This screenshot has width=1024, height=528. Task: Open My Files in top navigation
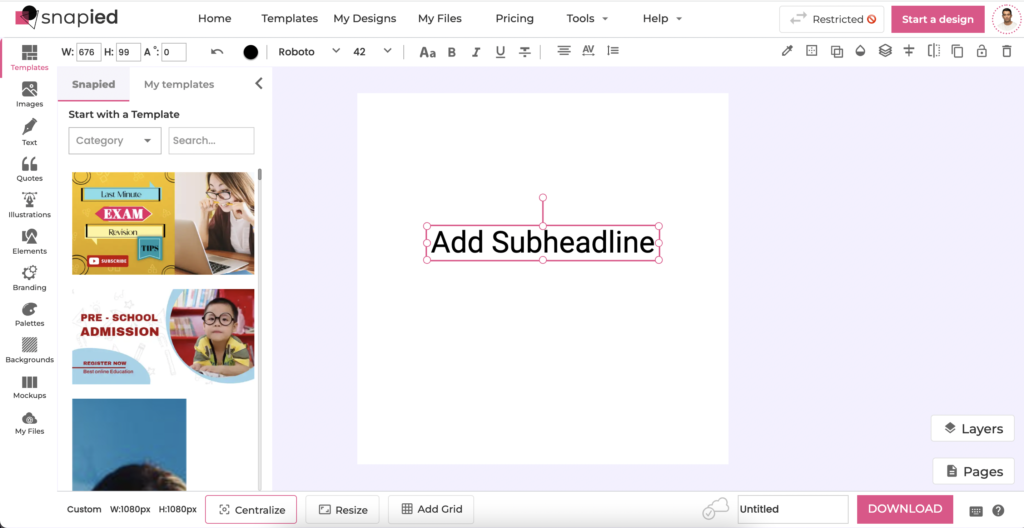(x=440, y=18)
